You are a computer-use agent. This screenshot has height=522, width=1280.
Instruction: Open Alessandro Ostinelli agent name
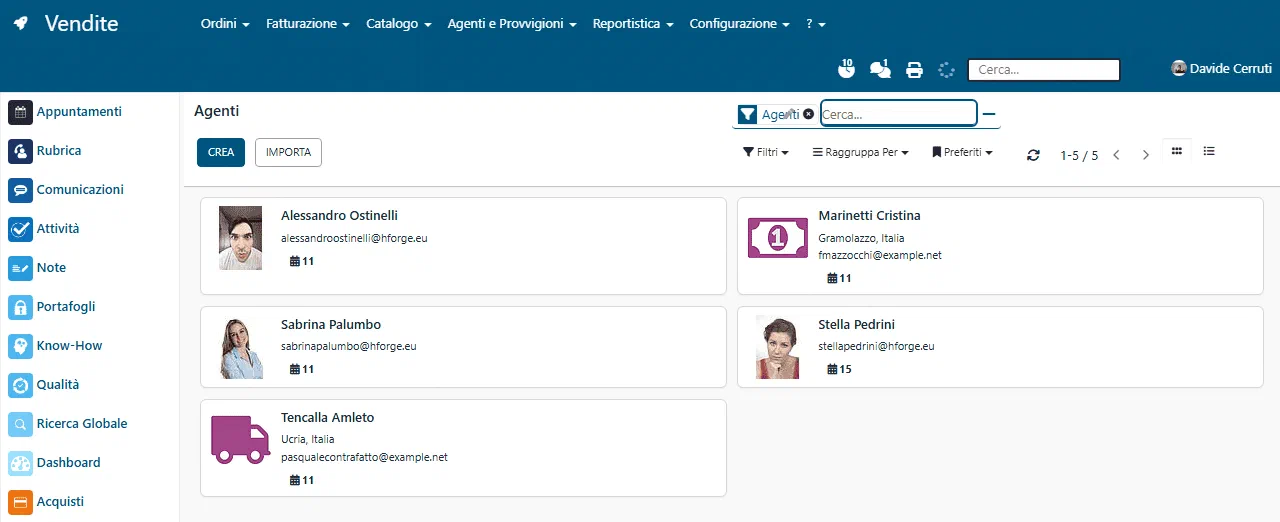tap(339, 216)
